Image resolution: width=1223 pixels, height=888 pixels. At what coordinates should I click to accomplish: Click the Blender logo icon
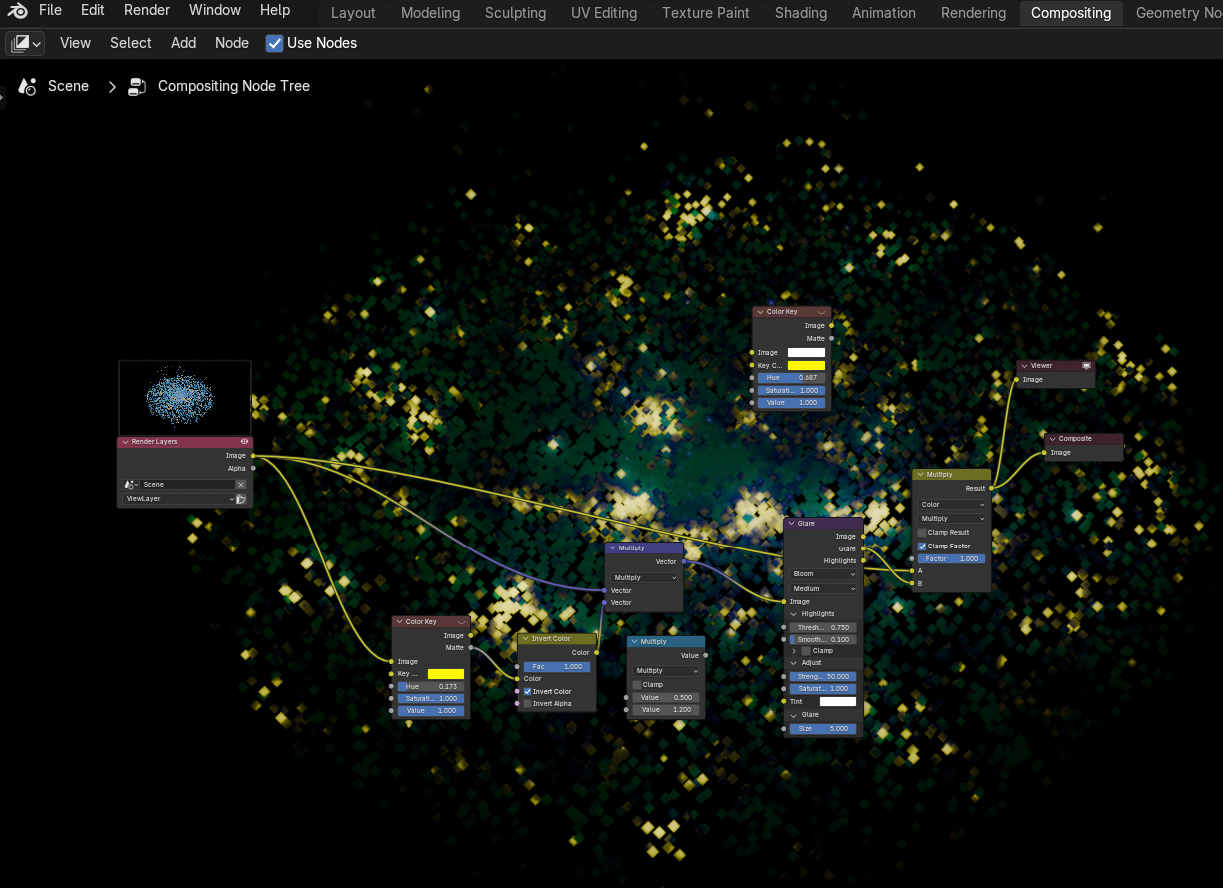(x=18, y=10)
